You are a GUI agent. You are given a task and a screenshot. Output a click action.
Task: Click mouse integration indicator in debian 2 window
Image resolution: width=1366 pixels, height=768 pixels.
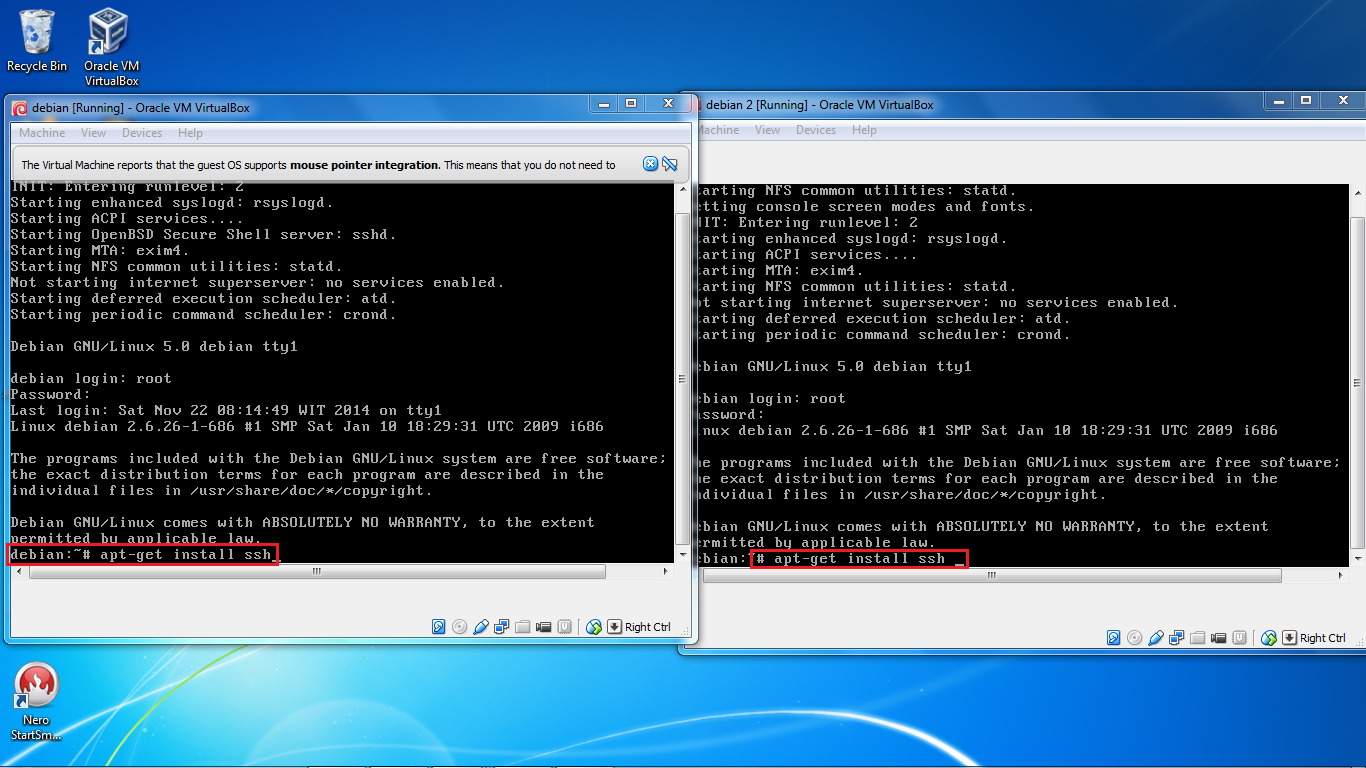pos(1269,638)
